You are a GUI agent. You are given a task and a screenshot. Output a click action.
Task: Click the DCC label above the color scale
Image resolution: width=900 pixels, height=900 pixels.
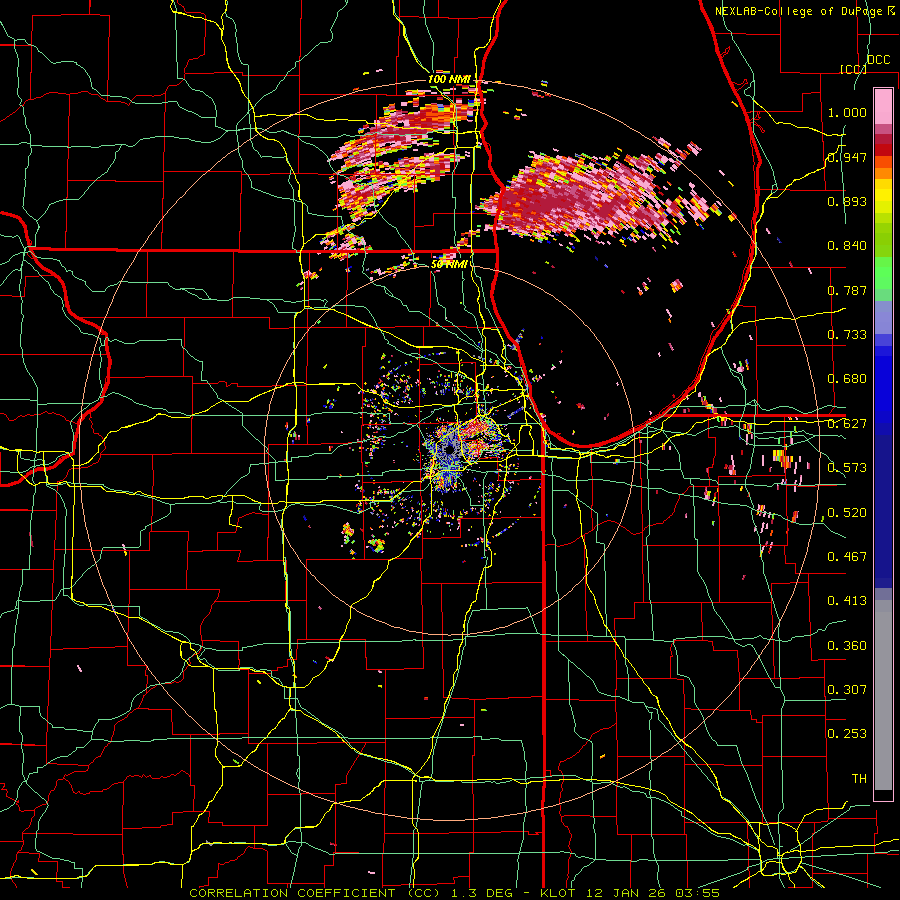click(878, 60)
